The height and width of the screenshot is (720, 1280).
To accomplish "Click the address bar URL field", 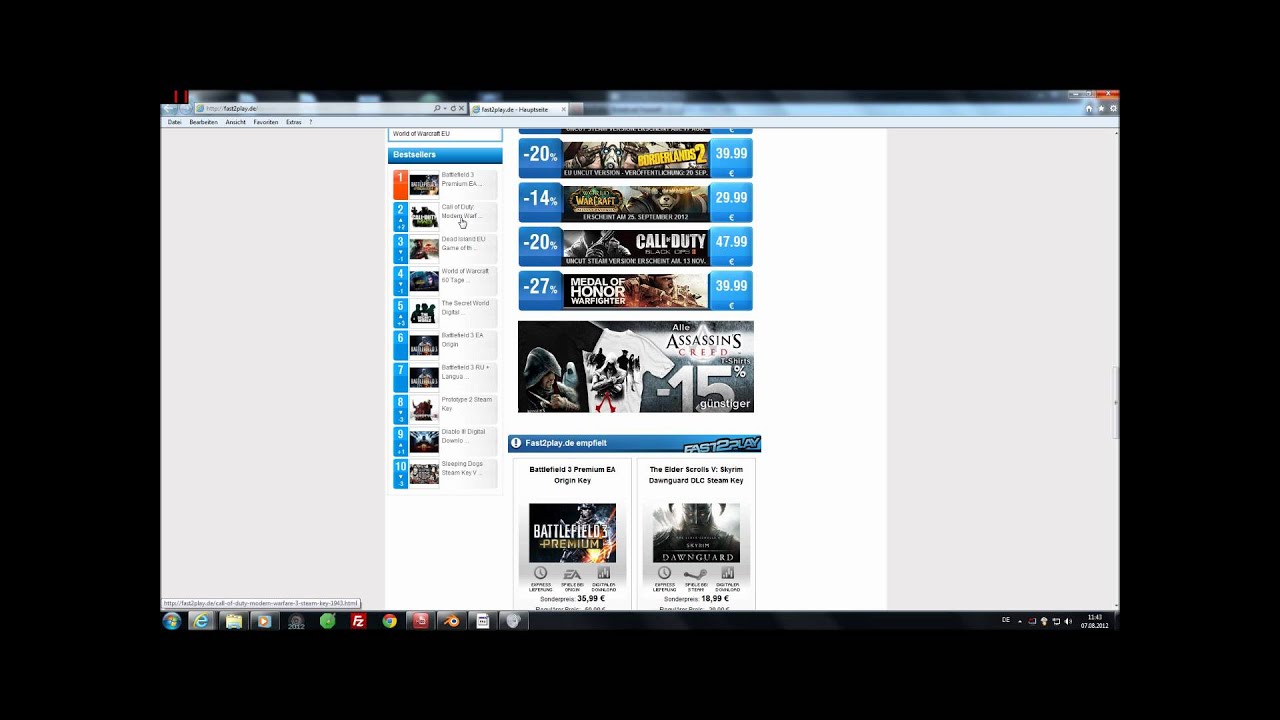I will point(315,108).
